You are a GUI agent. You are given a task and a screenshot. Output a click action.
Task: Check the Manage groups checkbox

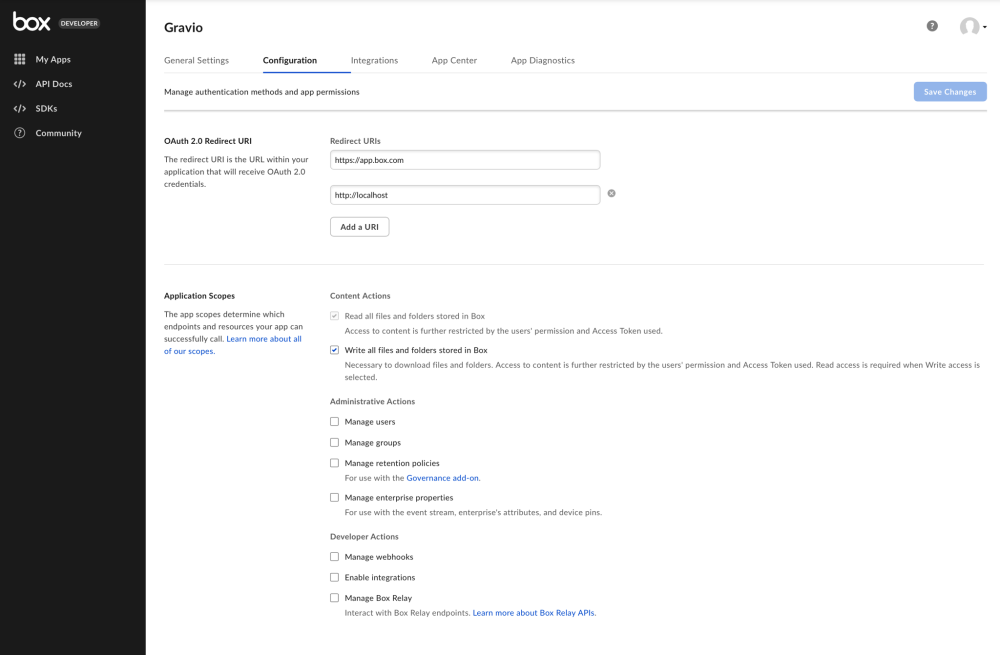tap(334, 442)
